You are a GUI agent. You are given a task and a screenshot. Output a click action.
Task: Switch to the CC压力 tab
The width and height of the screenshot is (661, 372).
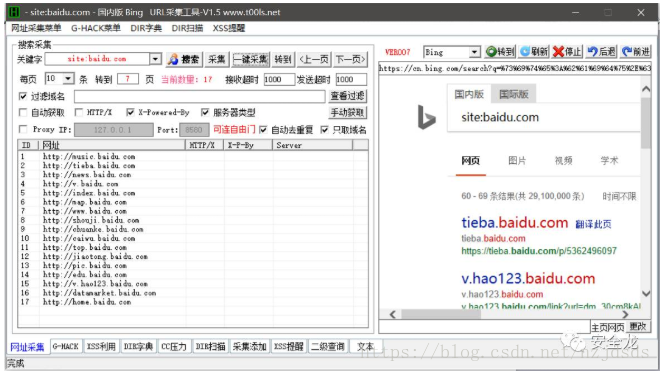(x=174, y=347)
